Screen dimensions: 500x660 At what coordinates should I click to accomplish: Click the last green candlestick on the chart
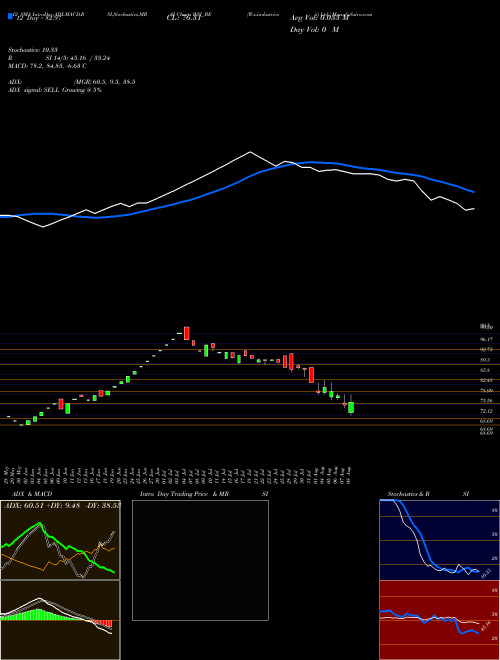351,407
